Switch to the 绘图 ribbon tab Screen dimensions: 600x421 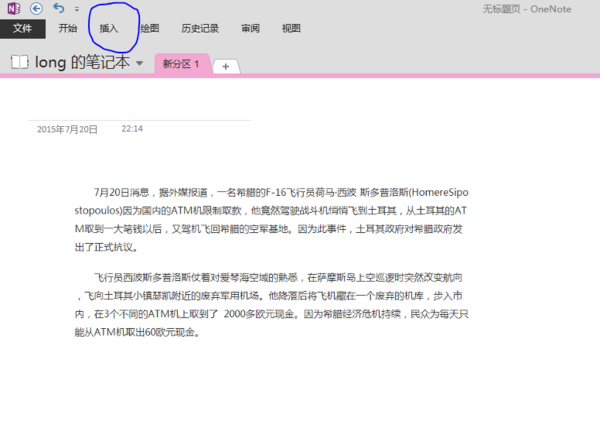150,28
